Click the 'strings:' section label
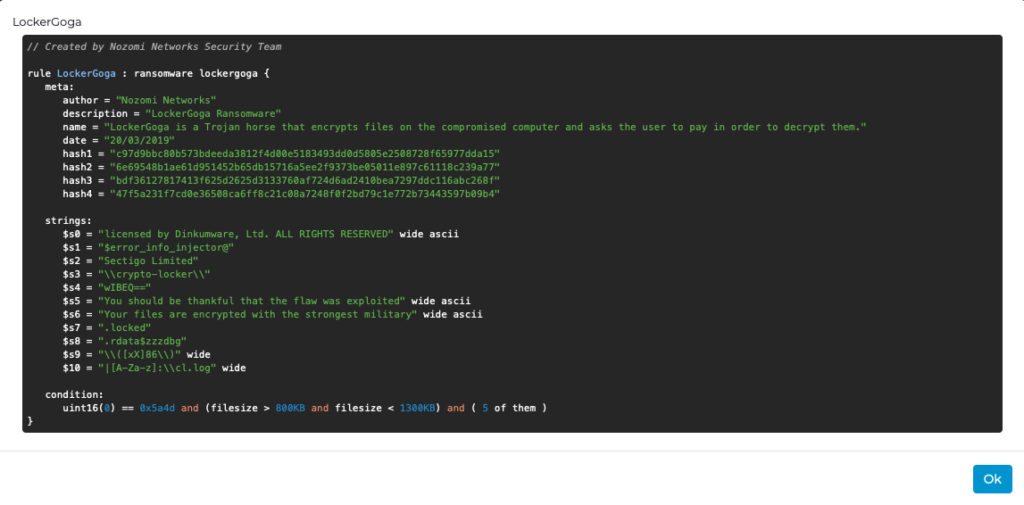 [x=69, y=220]
